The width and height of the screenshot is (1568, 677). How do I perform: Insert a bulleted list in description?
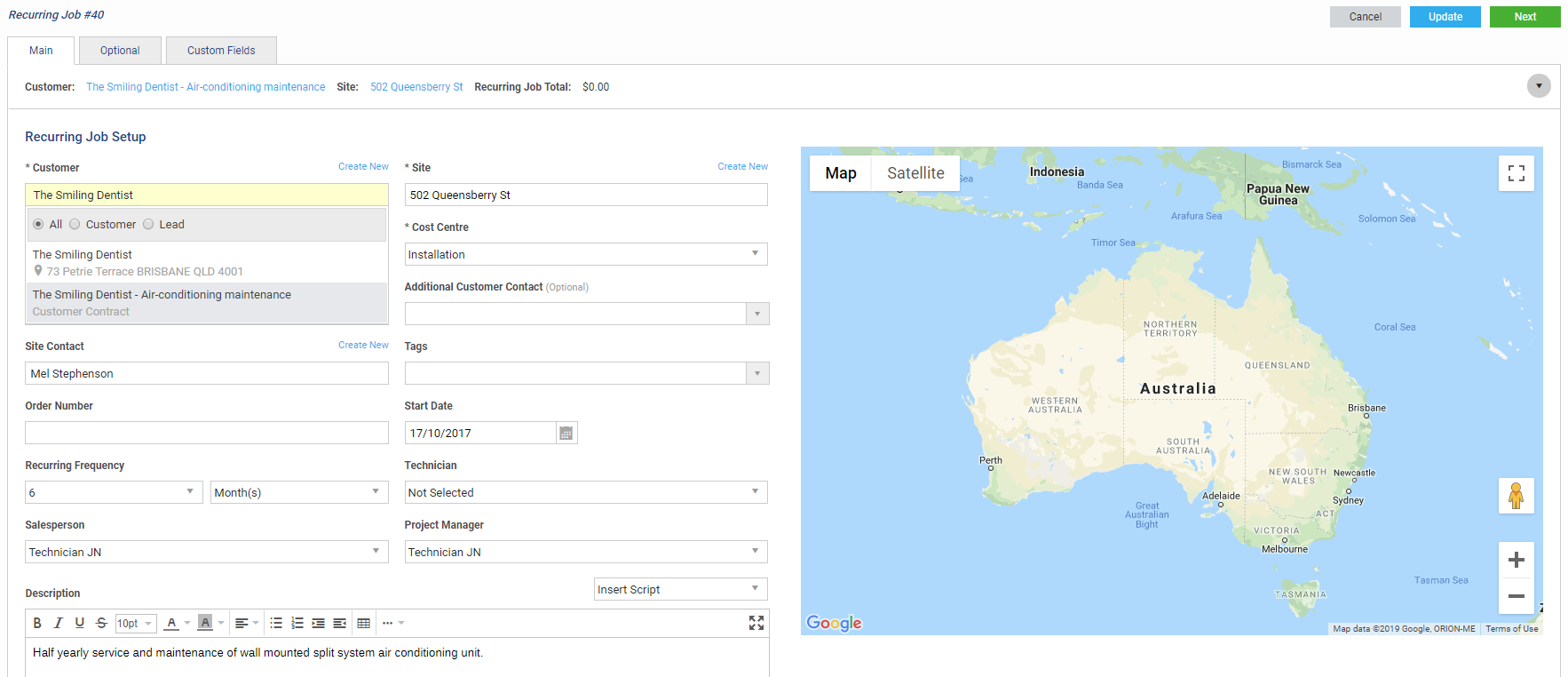coord(276,624)
